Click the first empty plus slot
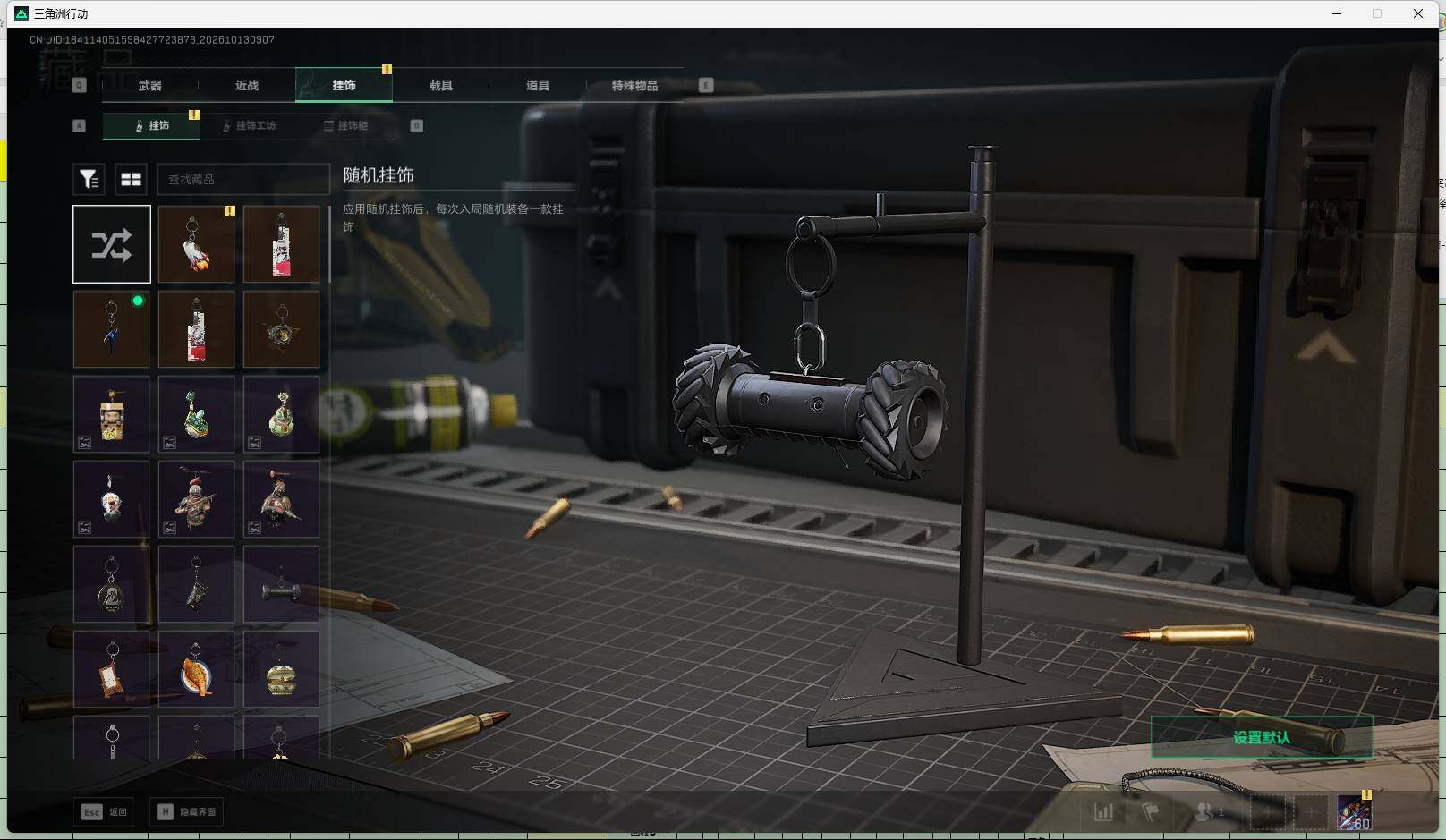 pyautogui.click(x=1267, y=812)
